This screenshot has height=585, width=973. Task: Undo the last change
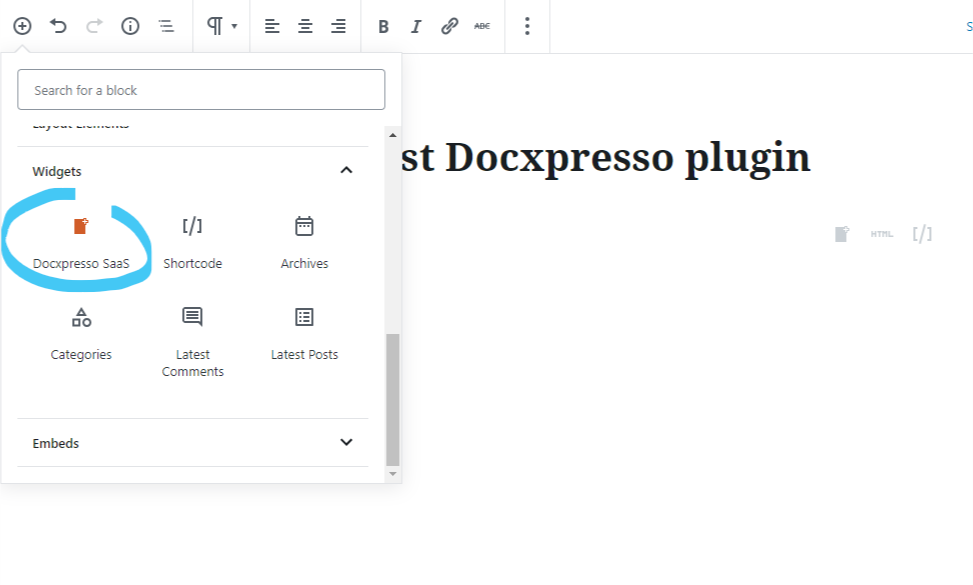(x=58, y=26)
